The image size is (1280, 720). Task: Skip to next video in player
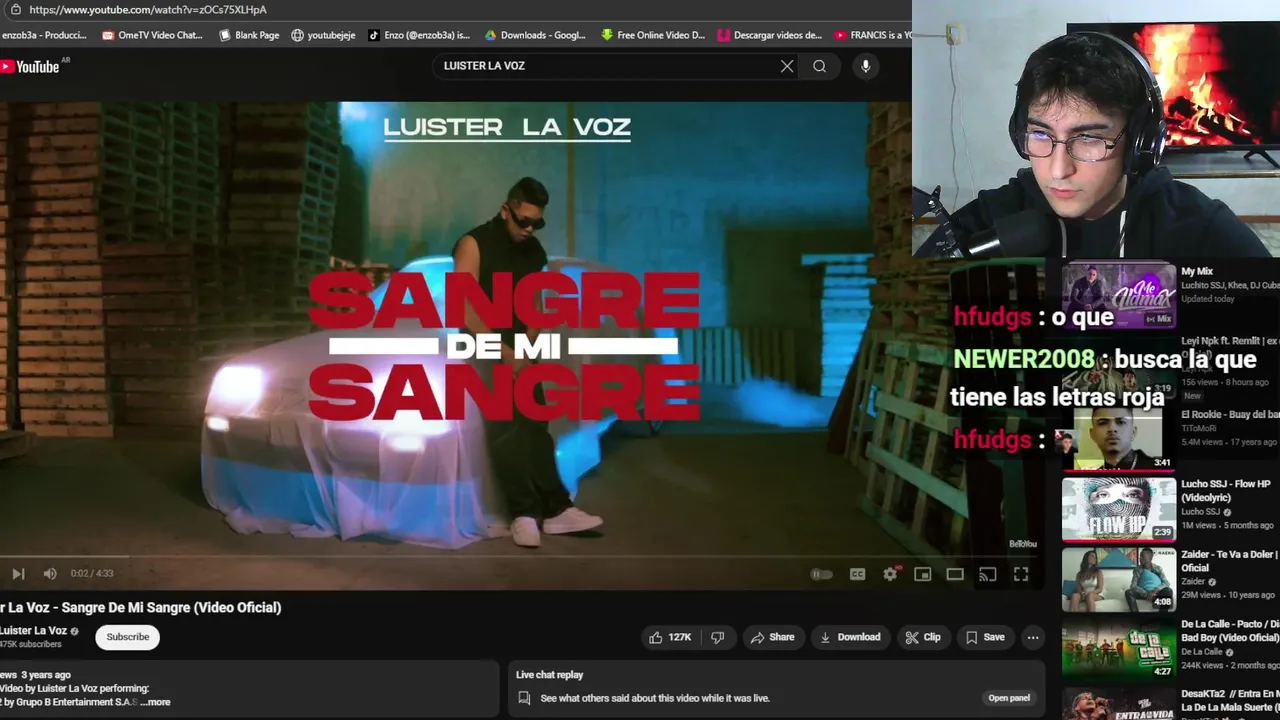[x=18, y=574]
